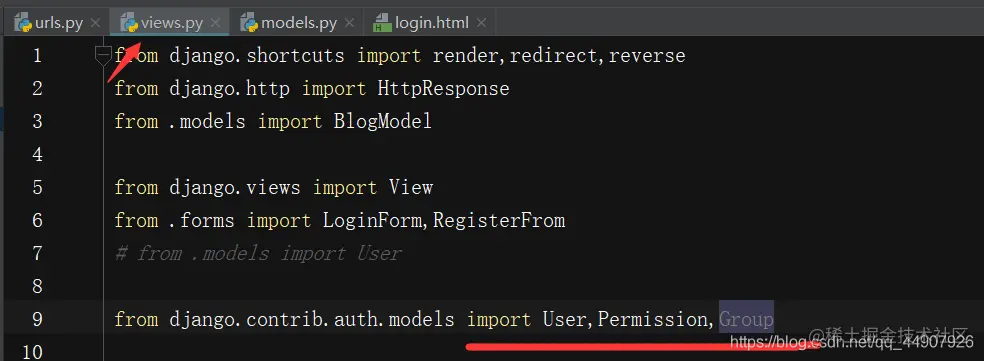Click 'BlogModel' on line 3
984x361 pixels.
tap(383, 121)
